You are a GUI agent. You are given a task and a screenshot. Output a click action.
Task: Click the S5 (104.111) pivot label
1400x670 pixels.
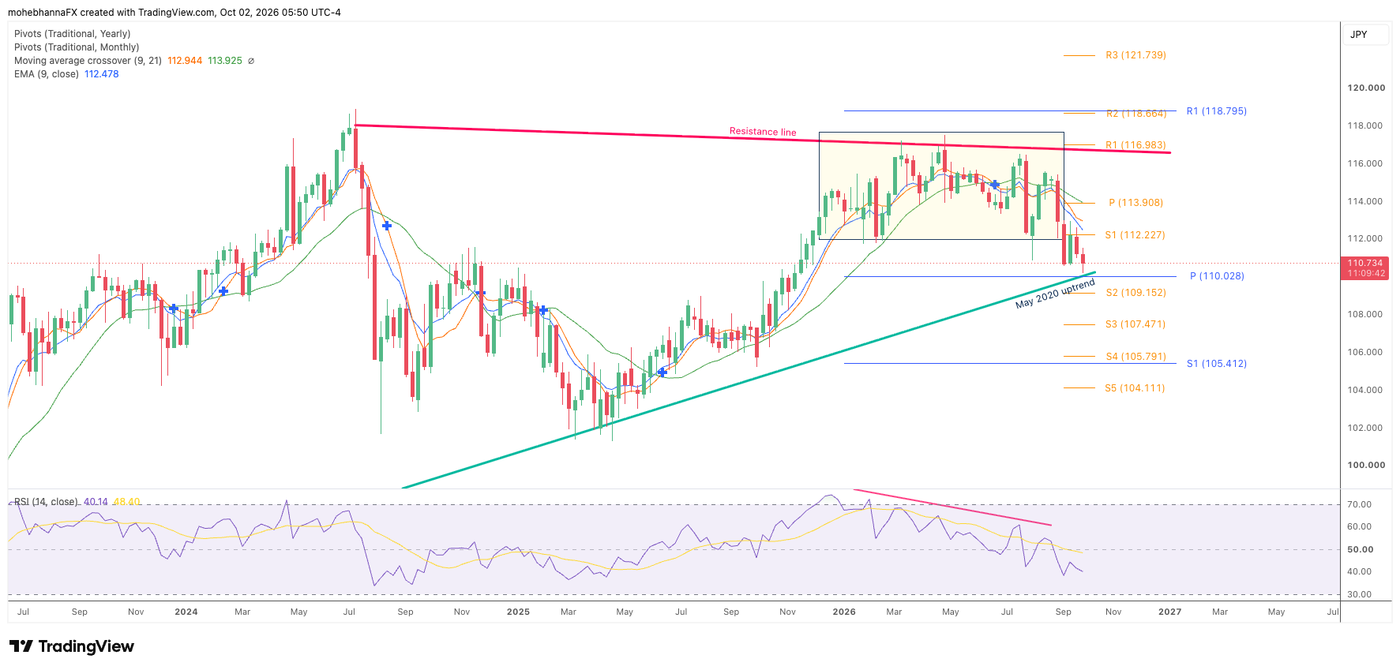[1136, 388]
